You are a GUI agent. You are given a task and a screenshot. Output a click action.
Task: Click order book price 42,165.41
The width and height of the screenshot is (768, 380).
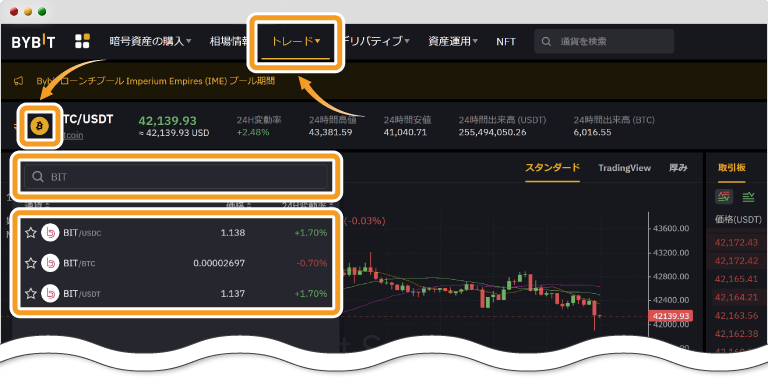coord(736,279)
